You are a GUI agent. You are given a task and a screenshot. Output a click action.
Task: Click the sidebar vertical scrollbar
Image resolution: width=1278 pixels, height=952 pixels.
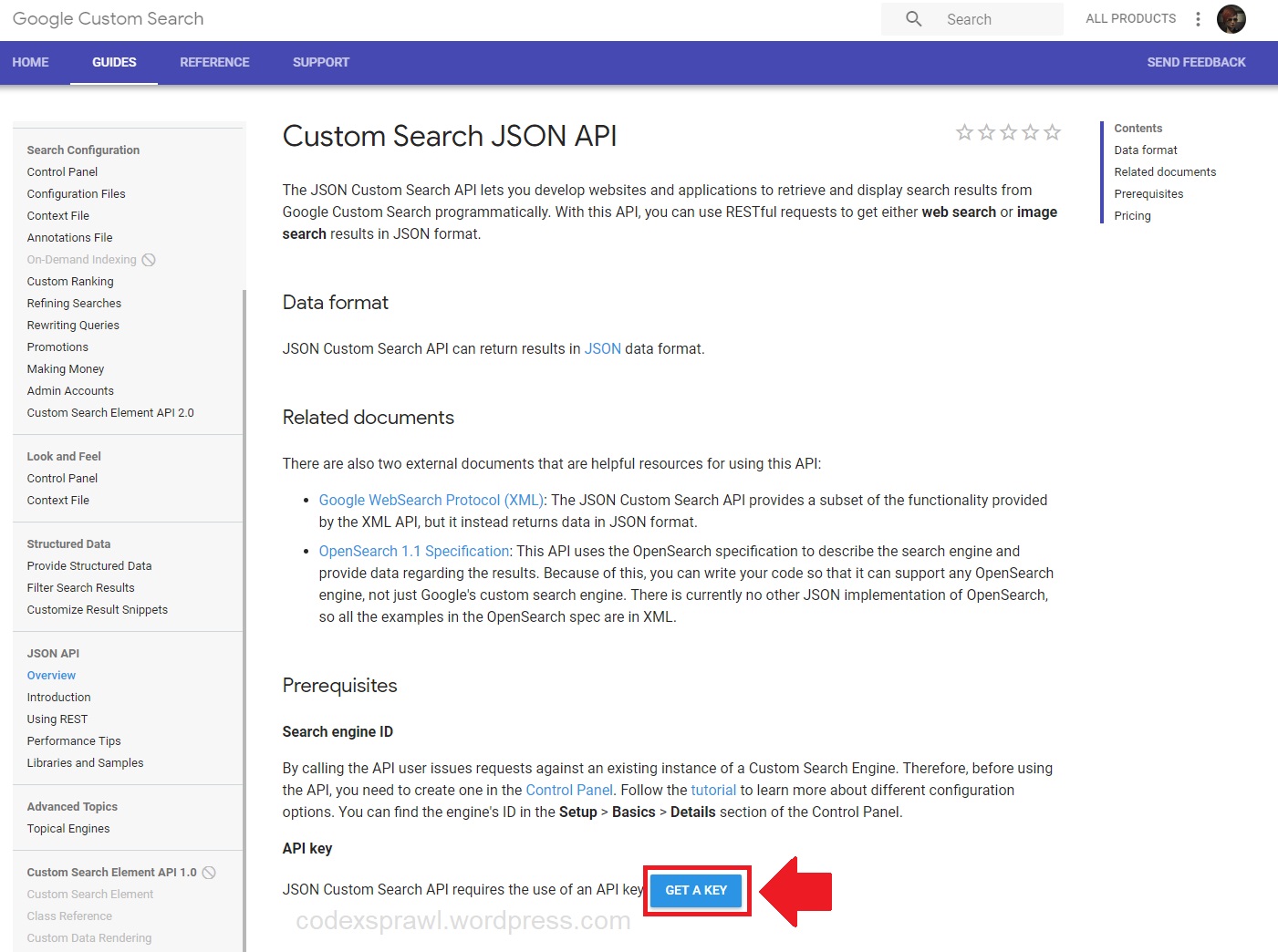click(244, 620)
